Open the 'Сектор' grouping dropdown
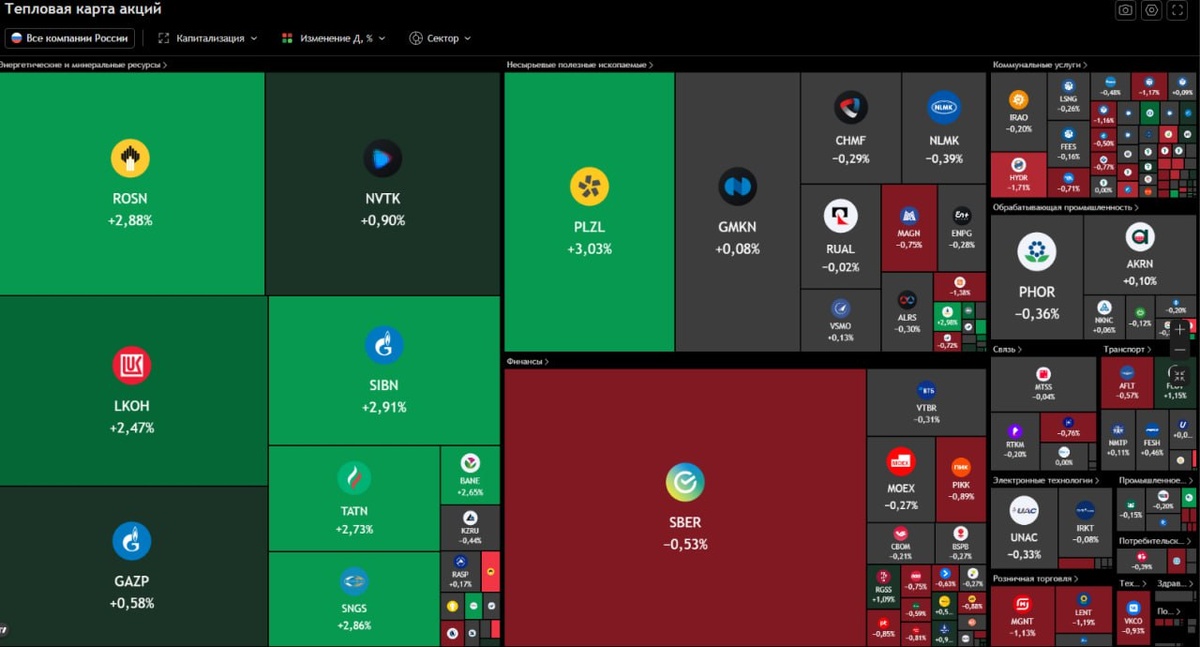The height and width of the screenshot is (647, 1200). pos(440,38)
